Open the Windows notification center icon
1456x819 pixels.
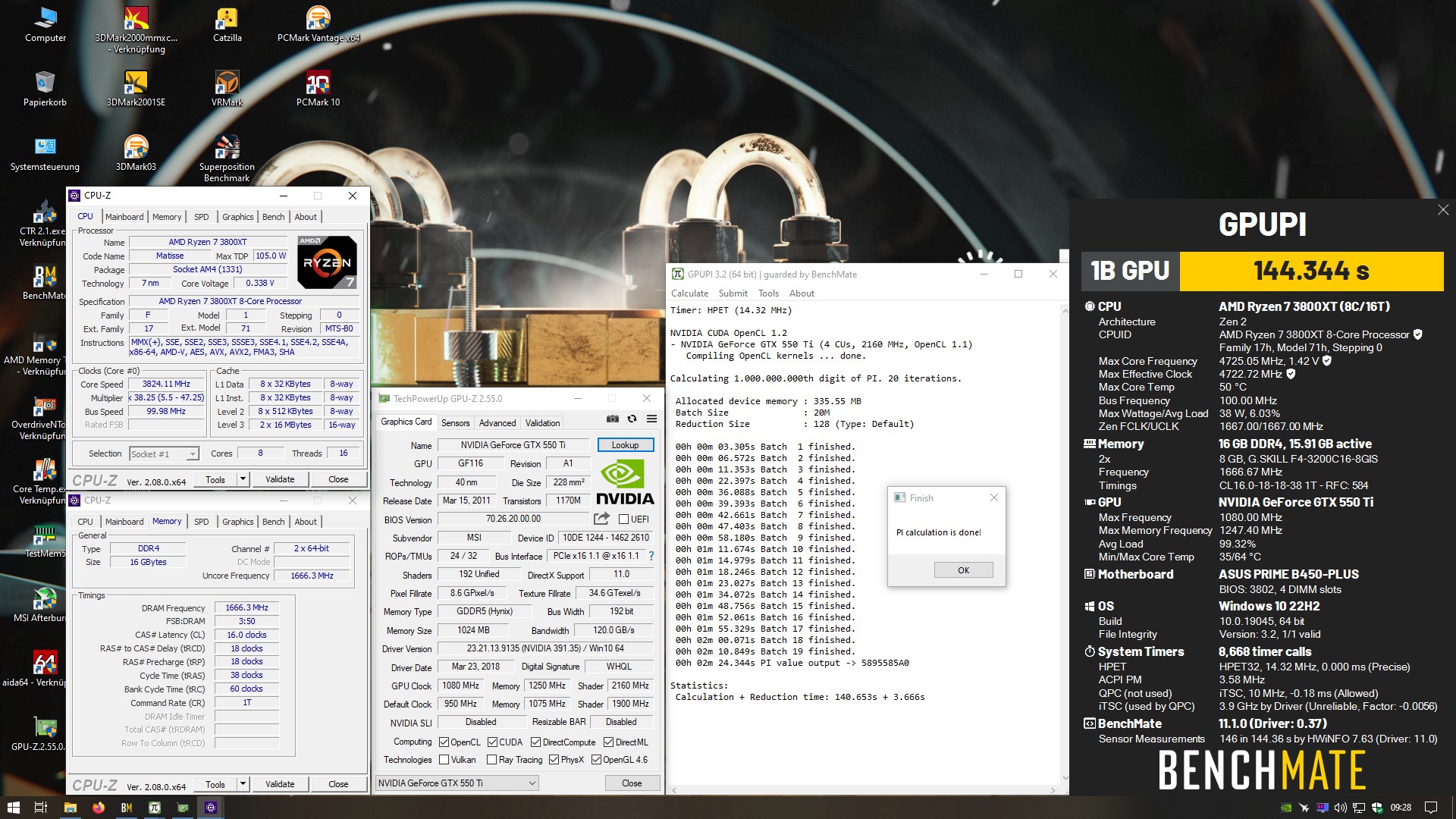pyautogui.click(x=1431, y=808)
